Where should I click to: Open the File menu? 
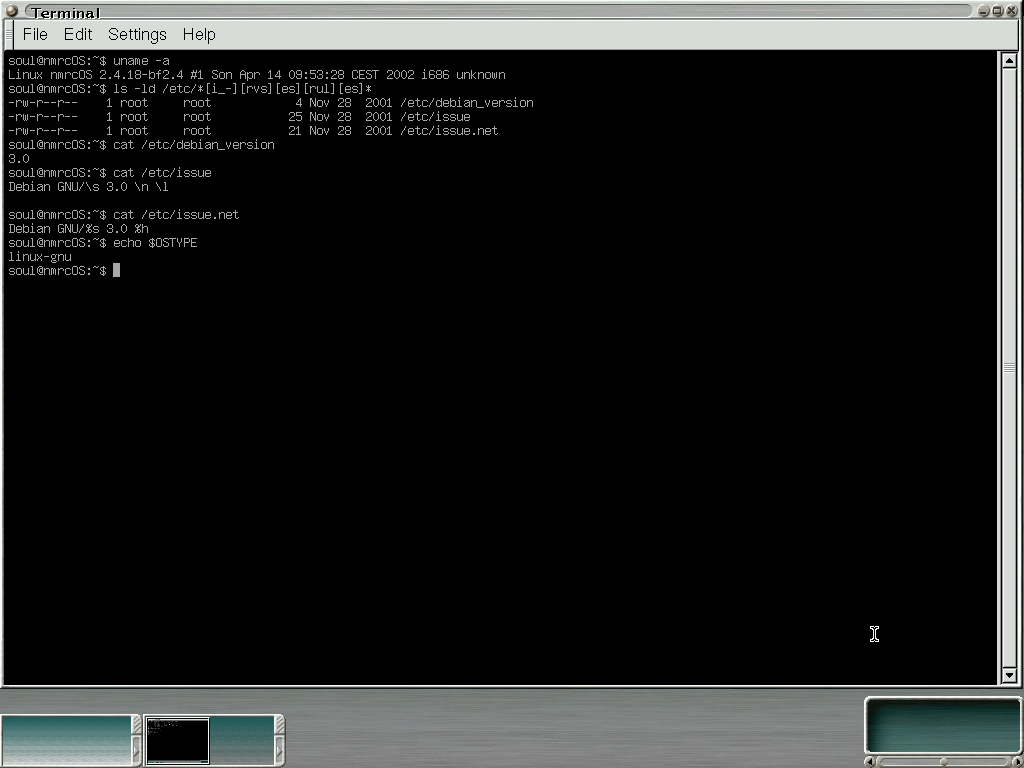point(35,35)
